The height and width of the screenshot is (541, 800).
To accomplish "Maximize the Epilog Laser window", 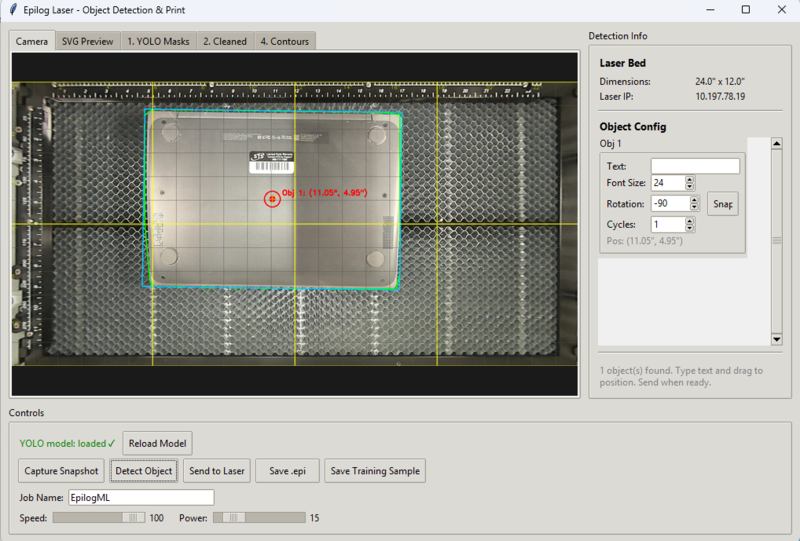I will pos(746,10).
